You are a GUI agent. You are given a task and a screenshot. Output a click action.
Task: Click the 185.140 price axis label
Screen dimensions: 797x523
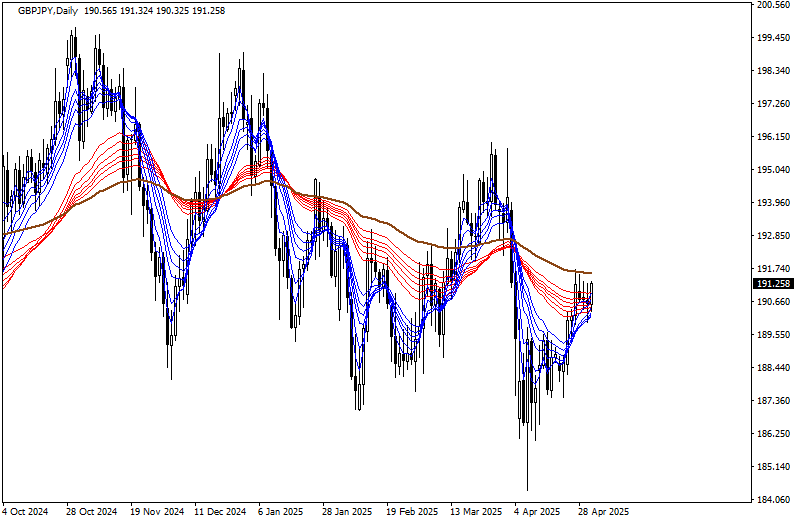coord(773,467)
